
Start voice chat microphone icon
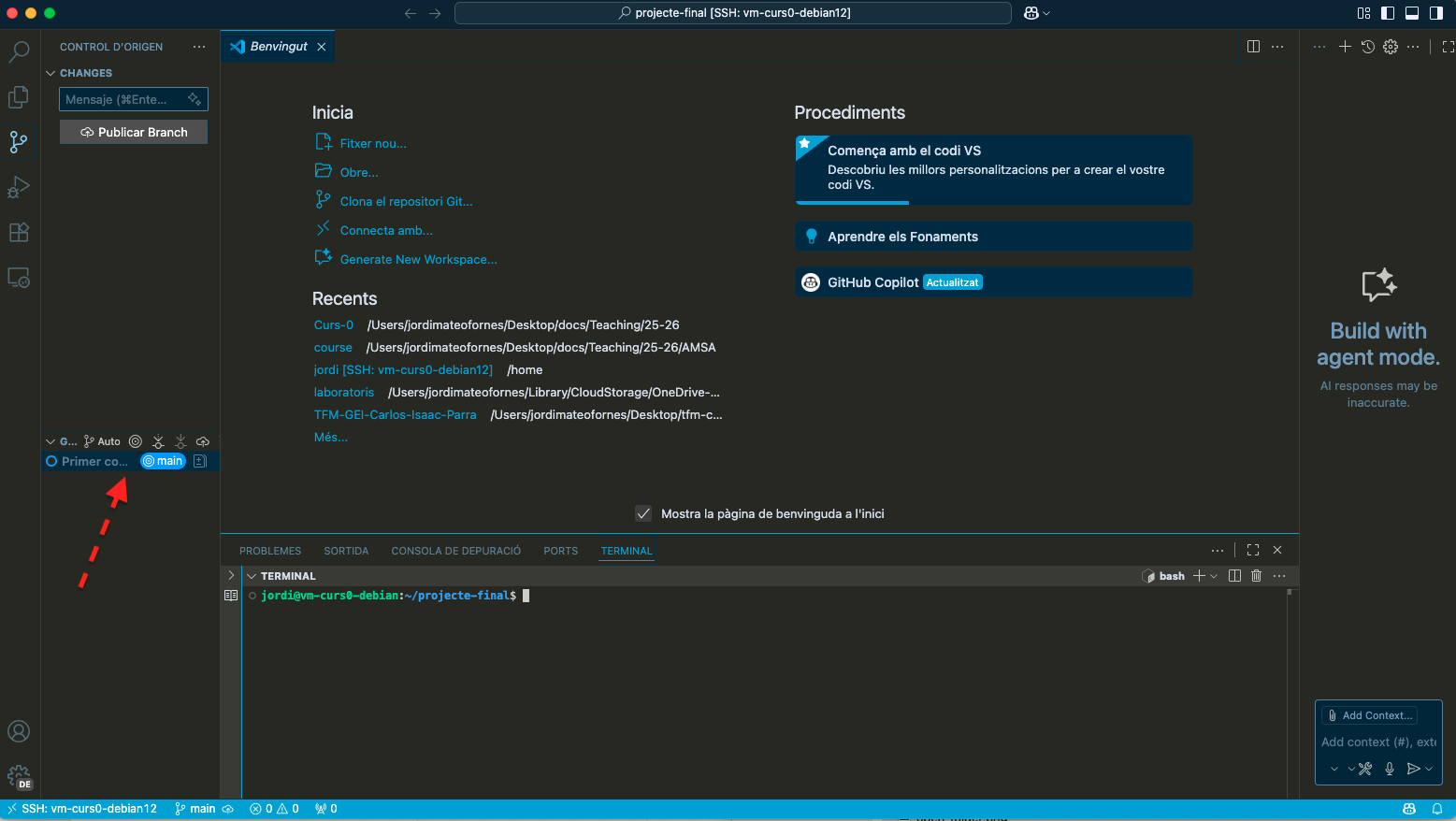click(1390, 769)
